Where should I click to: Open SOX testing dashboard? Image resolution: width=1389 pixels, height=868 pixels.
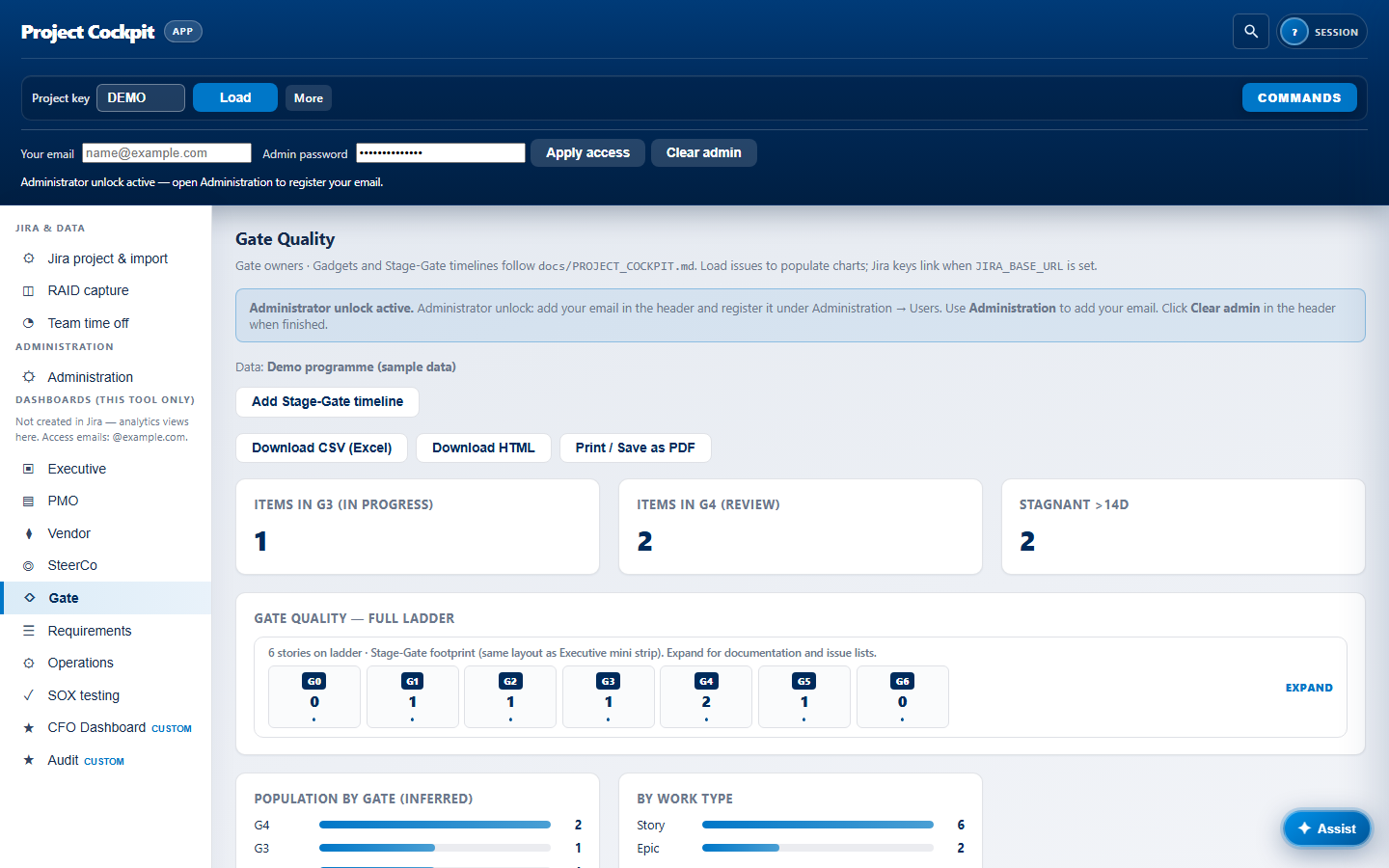(106, 695)
